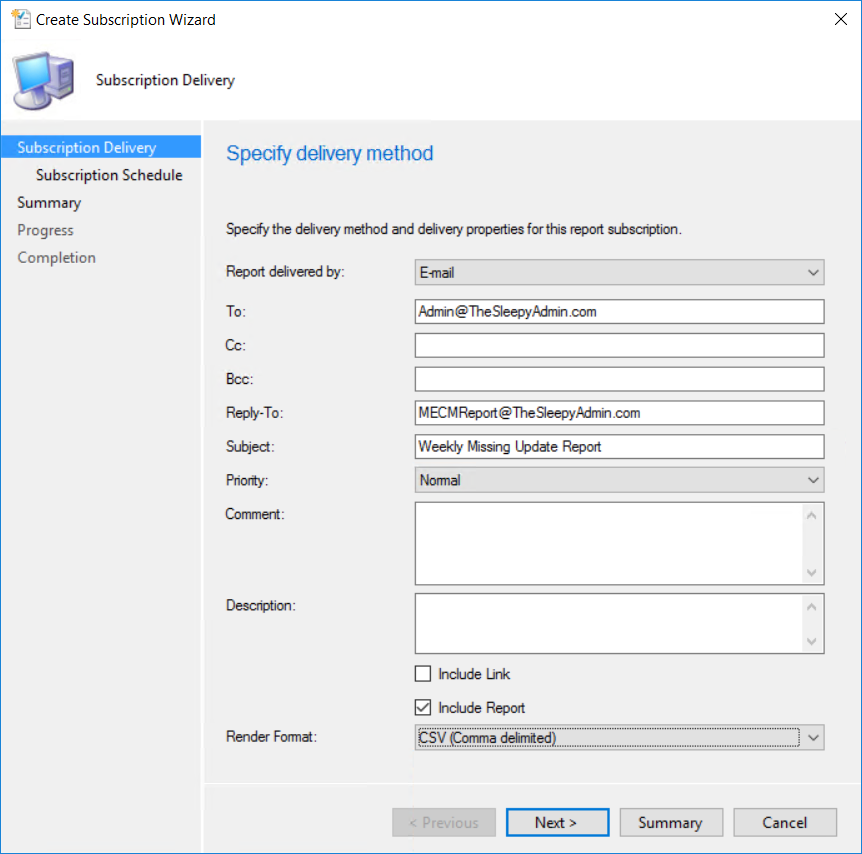The image size is (862, 854).
Task: Click the computer icon in header
Action: coord(43,80)
